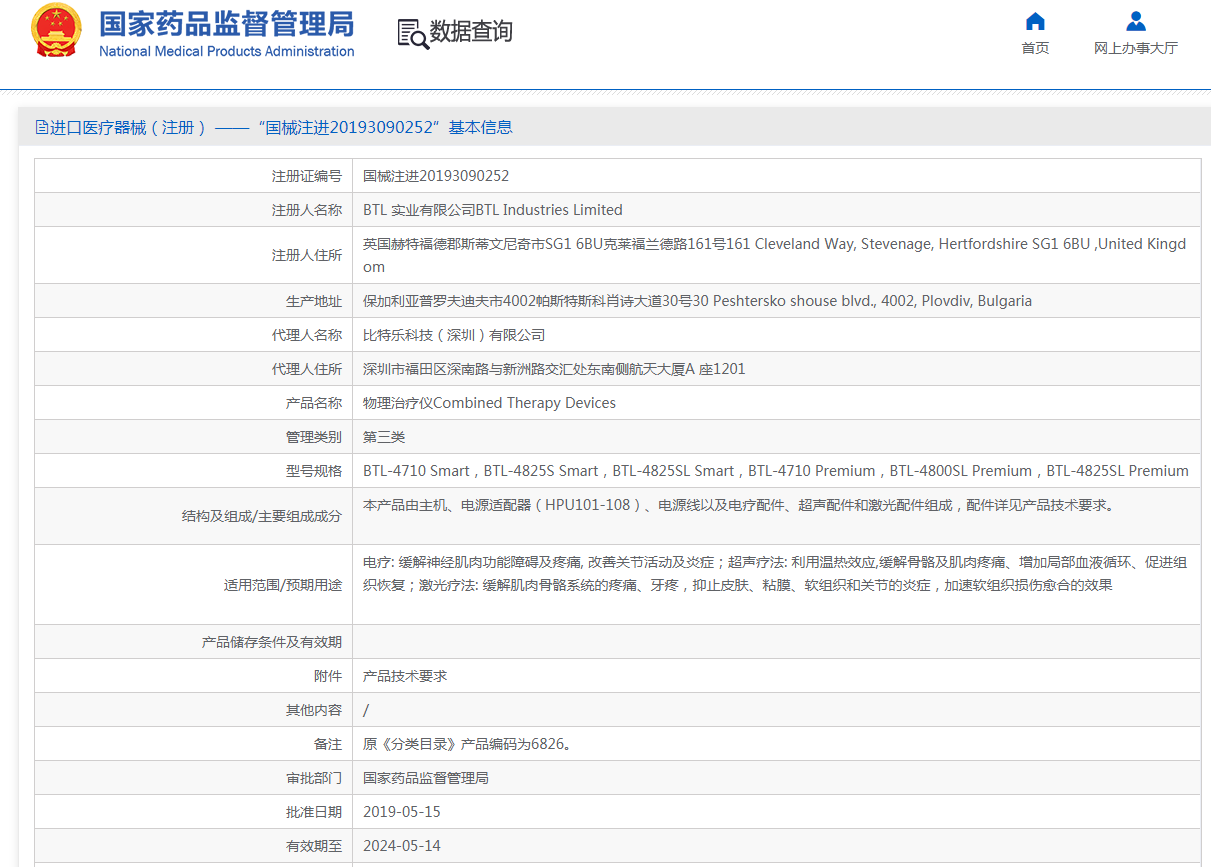Screen dimensions: 1211x867
Task: Go to 首页 via the house icon
Action: 1035,21
